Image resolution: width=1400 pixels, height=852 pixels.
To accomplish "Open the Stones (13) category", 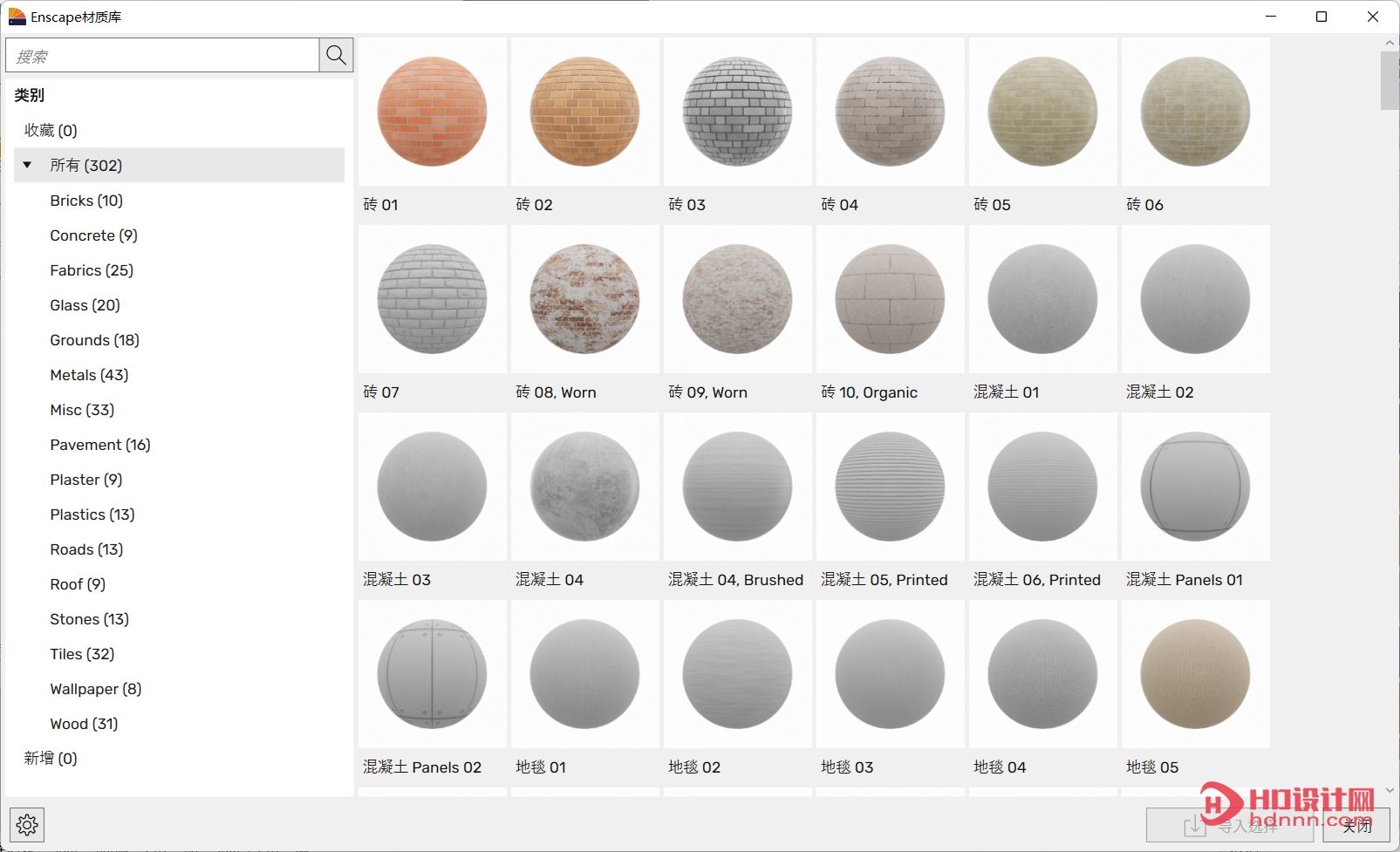I will 89,618.
